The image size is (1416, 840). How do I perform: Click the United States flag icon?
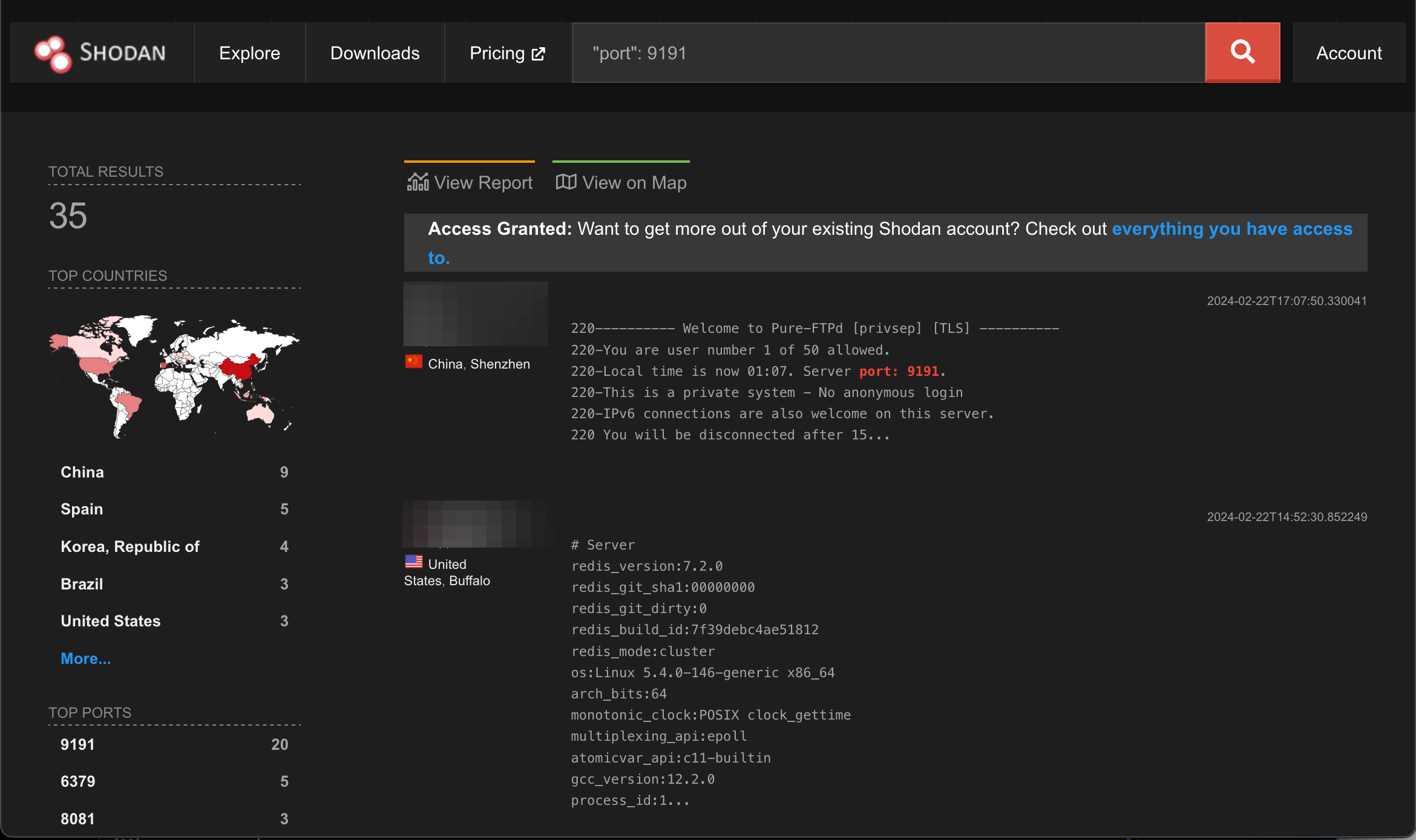point(414,562)
